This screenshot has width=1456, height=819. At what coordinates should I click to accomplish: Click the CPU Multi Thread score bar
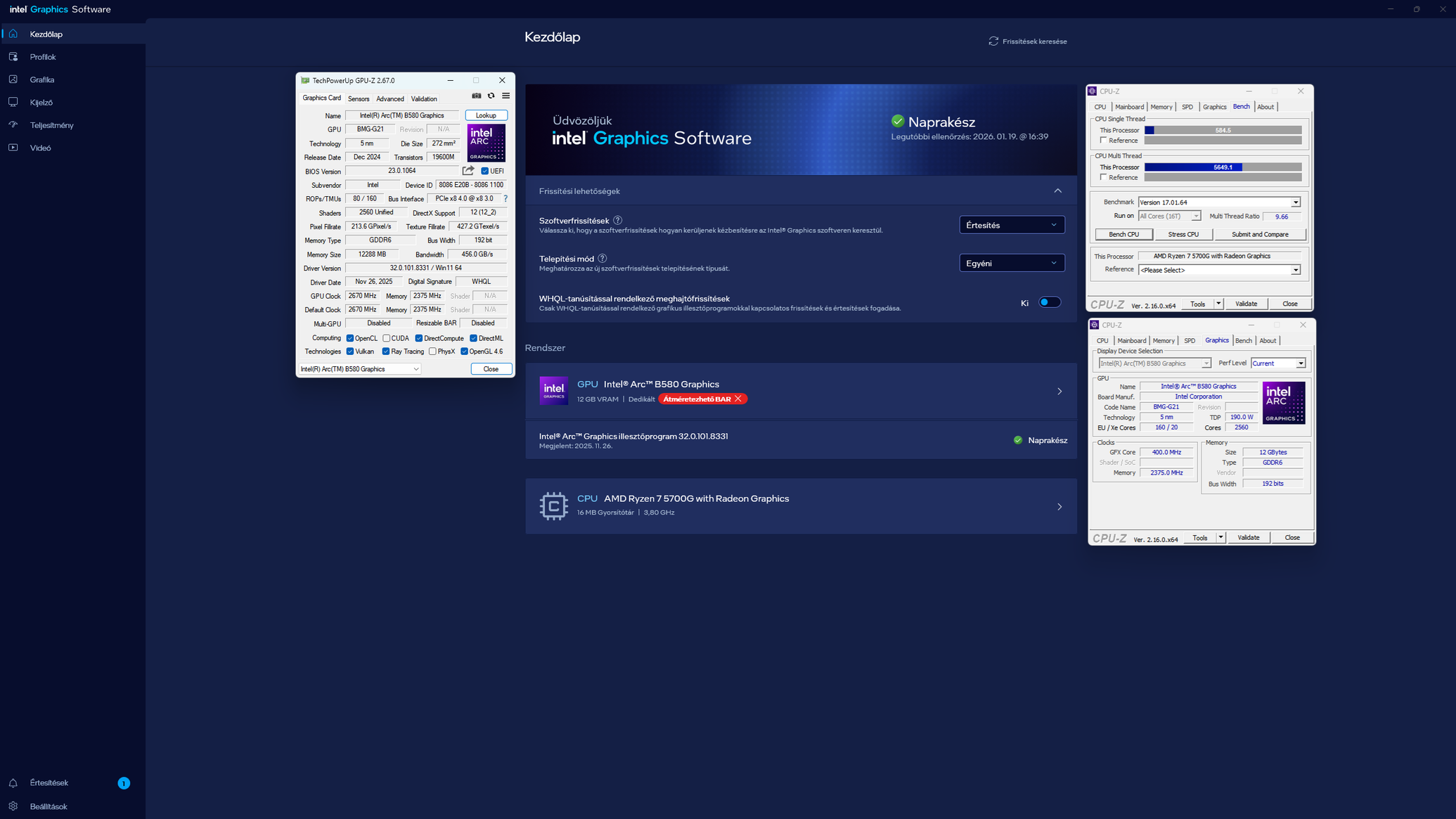pos(1222,167)
